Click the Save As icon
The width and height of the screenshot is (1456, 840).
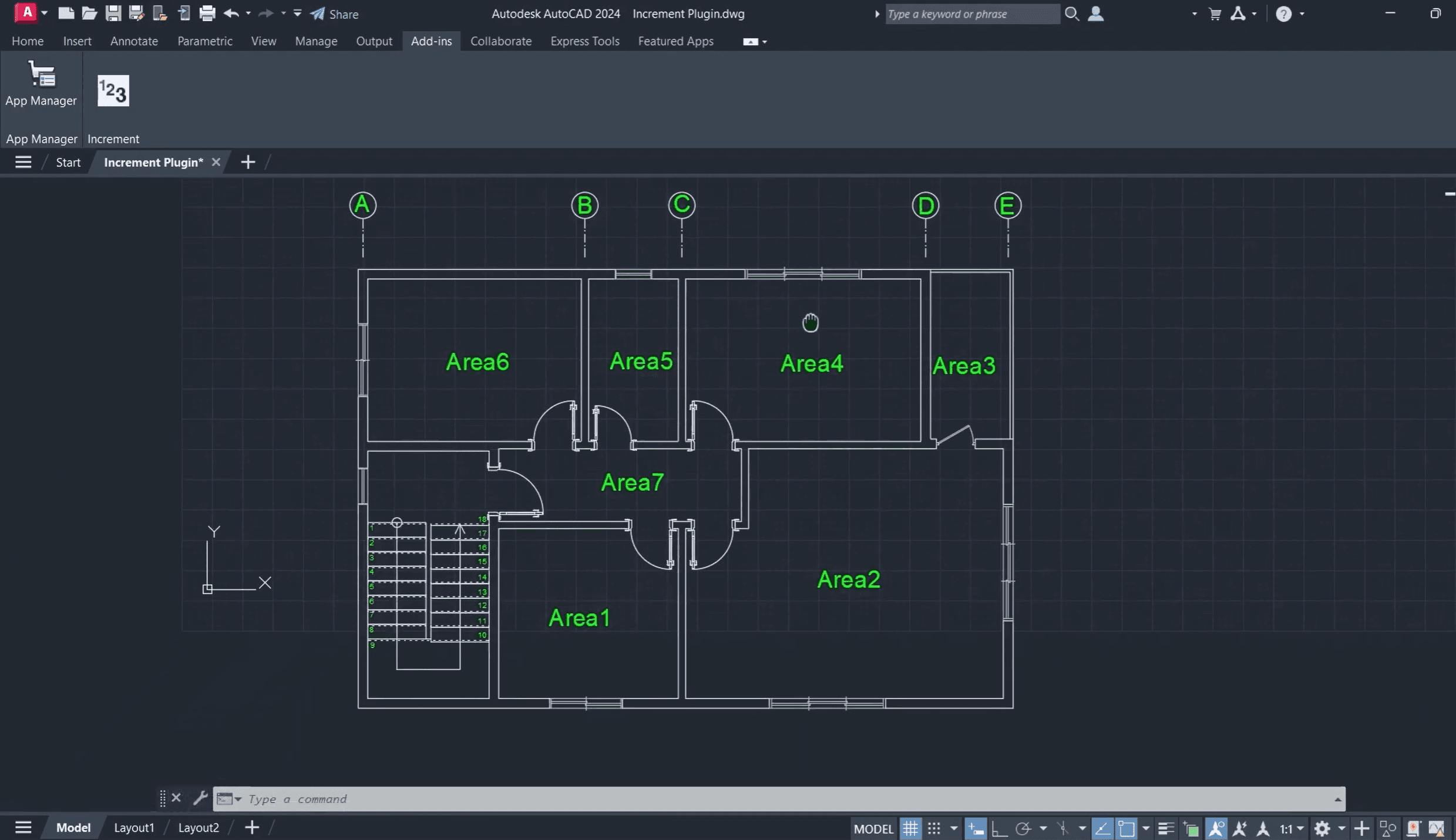coord(136,13)
